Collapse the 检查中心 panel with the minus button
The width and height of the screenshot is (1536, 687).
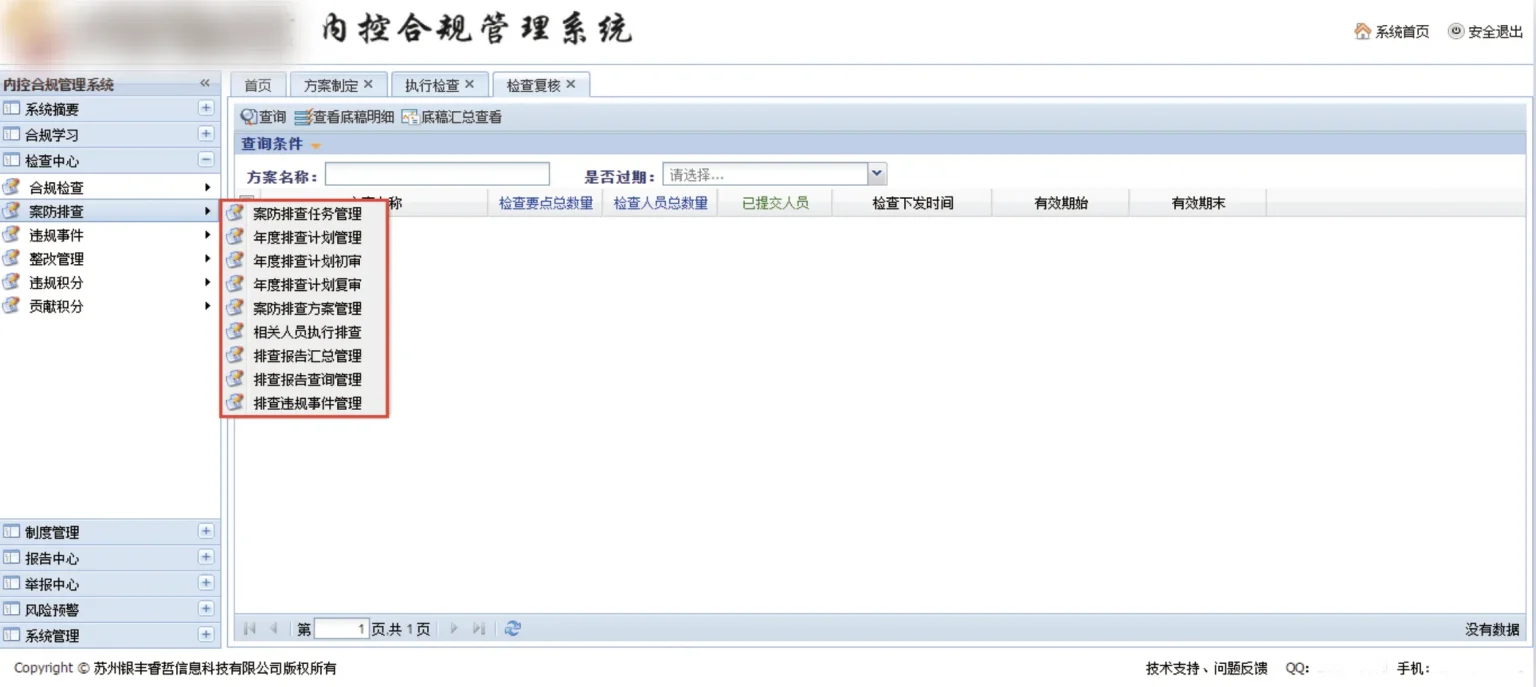click(206, 160)
